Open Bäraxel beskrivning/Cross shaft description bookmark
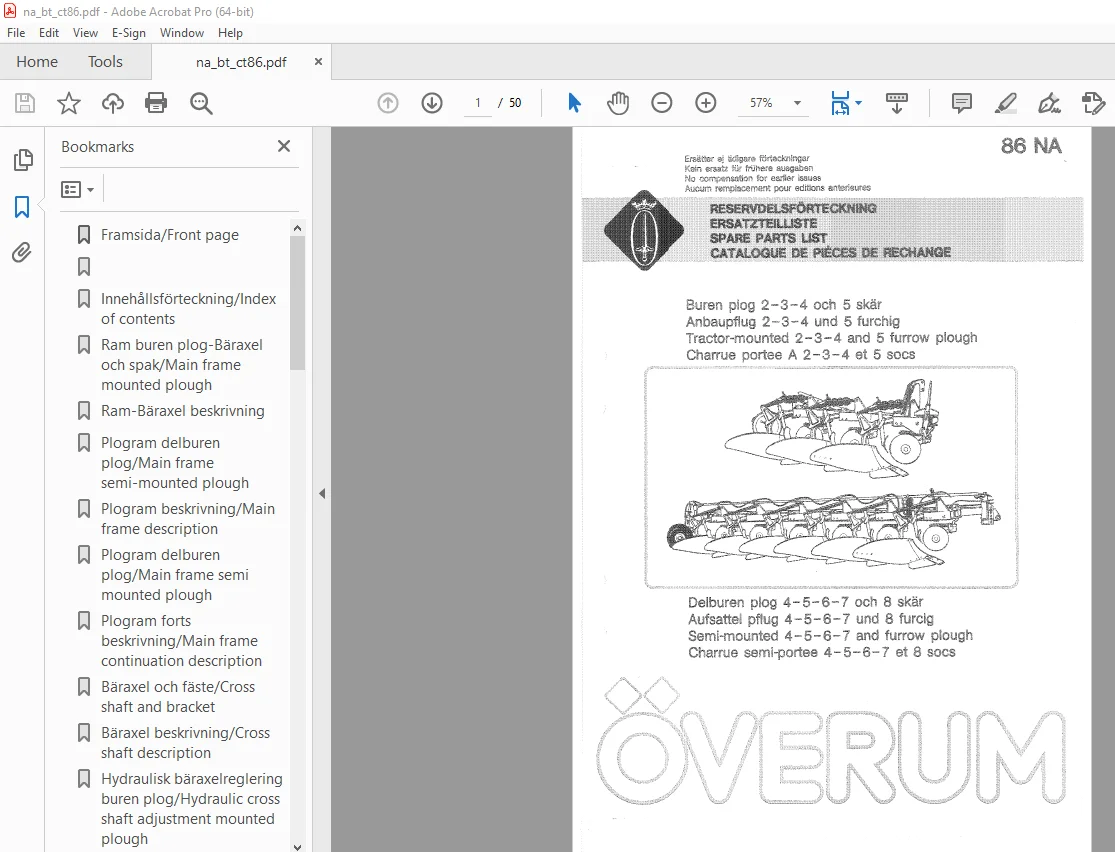The image size is (1115, 852). tap(185, 742)
